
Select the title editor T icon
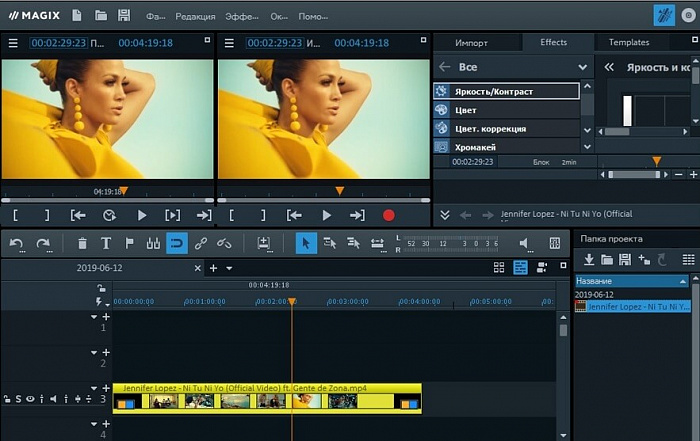(106, 243)
